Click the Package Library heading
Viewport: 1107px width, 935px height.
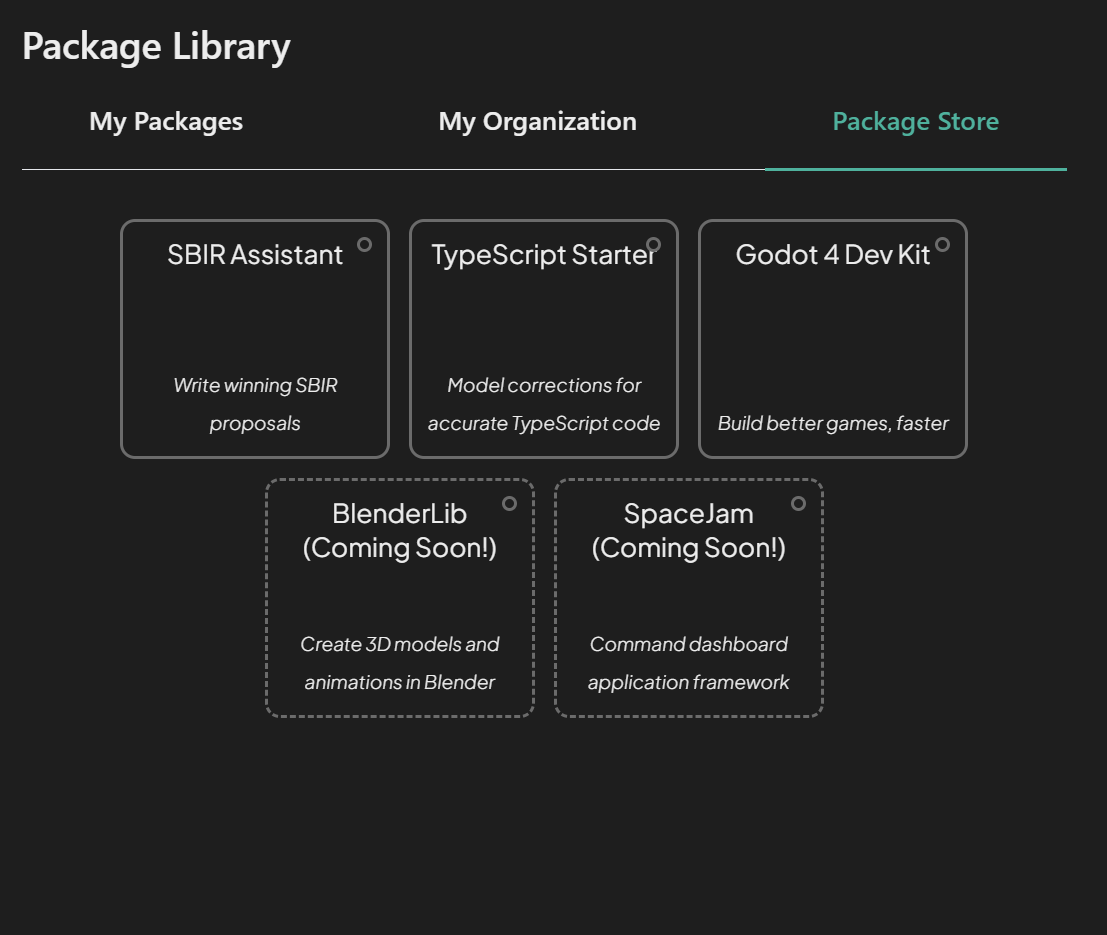coord(156,47)
